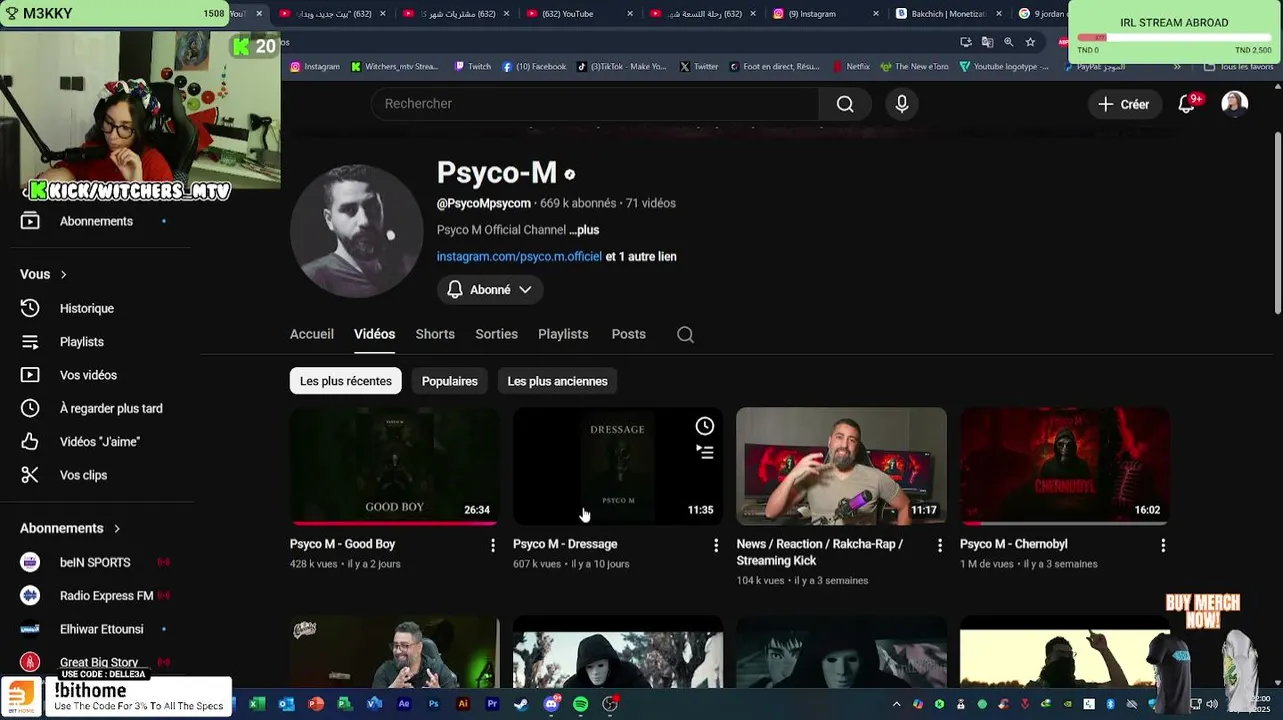Open News / Reaction / Rakcha-Rap thumbnail
1283x720 pixels.
click(x=841, y=466)
